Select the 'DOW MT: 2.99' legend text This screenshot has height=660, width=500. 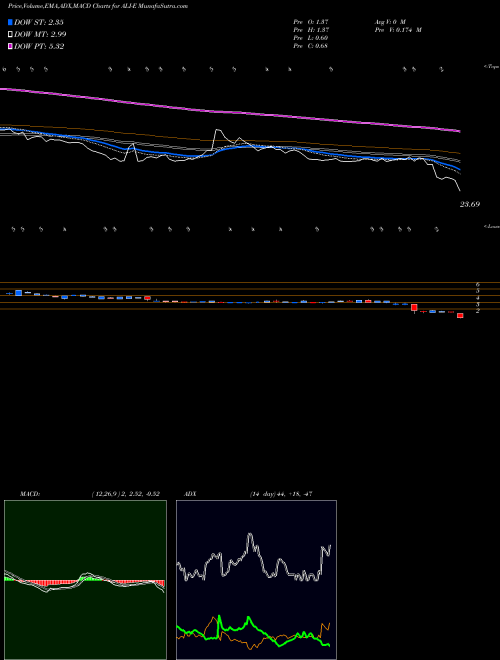(x=40, y=35)
